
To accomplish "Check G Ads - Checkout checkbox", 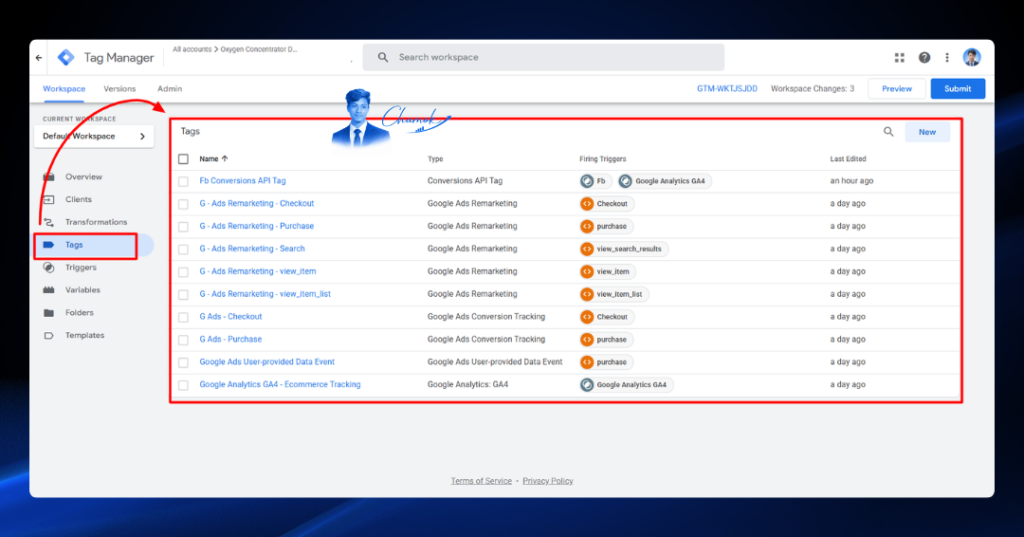I will [x=184, y=317].
